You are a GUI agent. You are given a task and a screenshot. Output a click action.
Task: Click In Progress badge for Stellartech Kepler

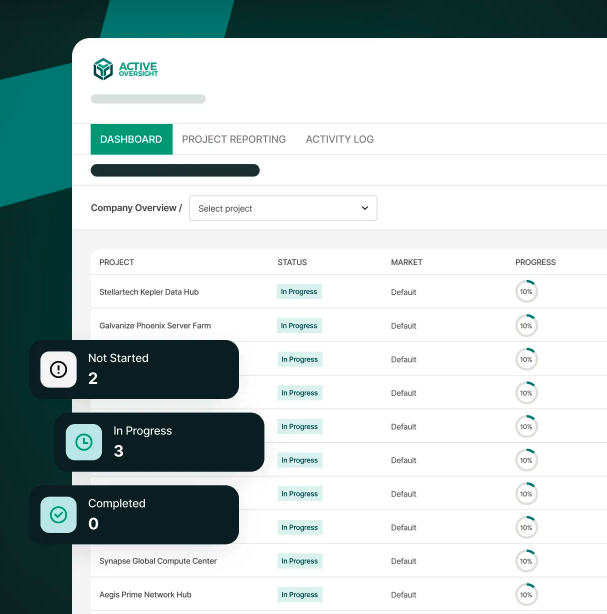coord(299,292)
